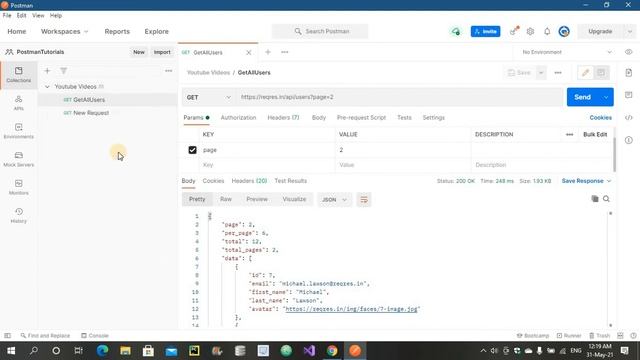Open the APIs sidebar panel
The image size is (640, 360).
pyautogui.click(x=19, y=103)
